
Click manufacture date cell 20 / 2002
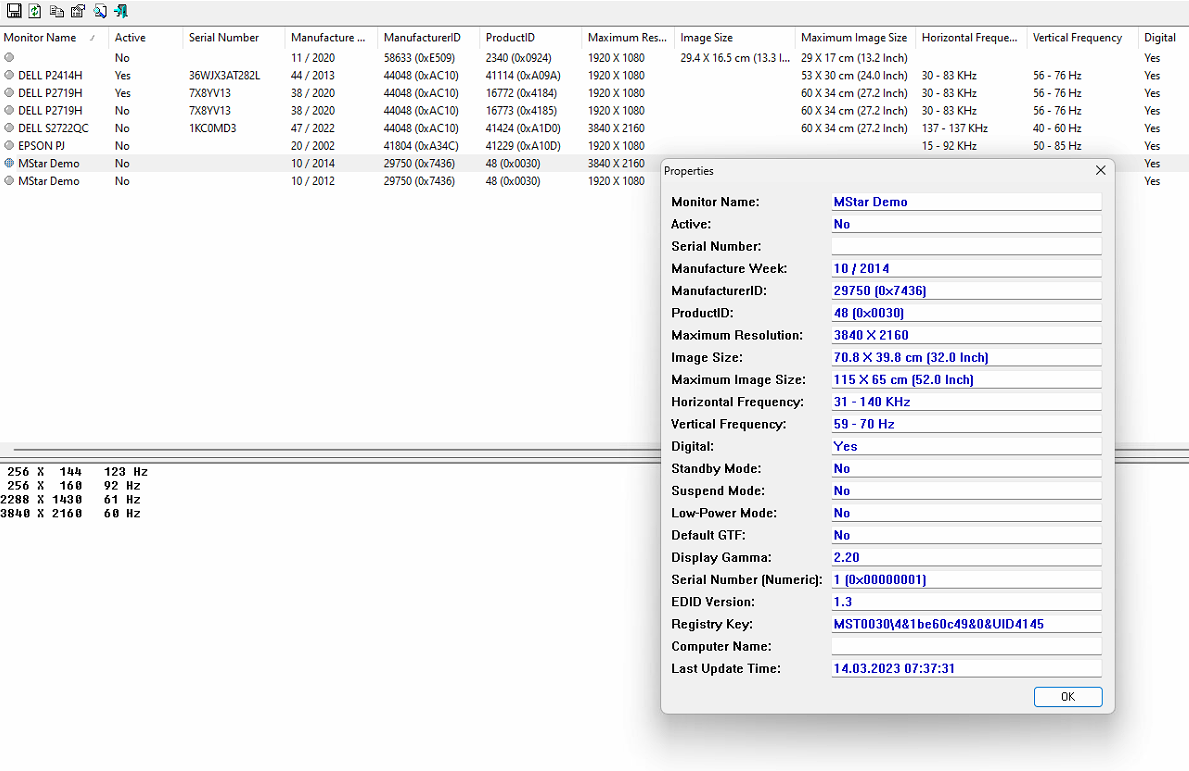click(312, 146)
